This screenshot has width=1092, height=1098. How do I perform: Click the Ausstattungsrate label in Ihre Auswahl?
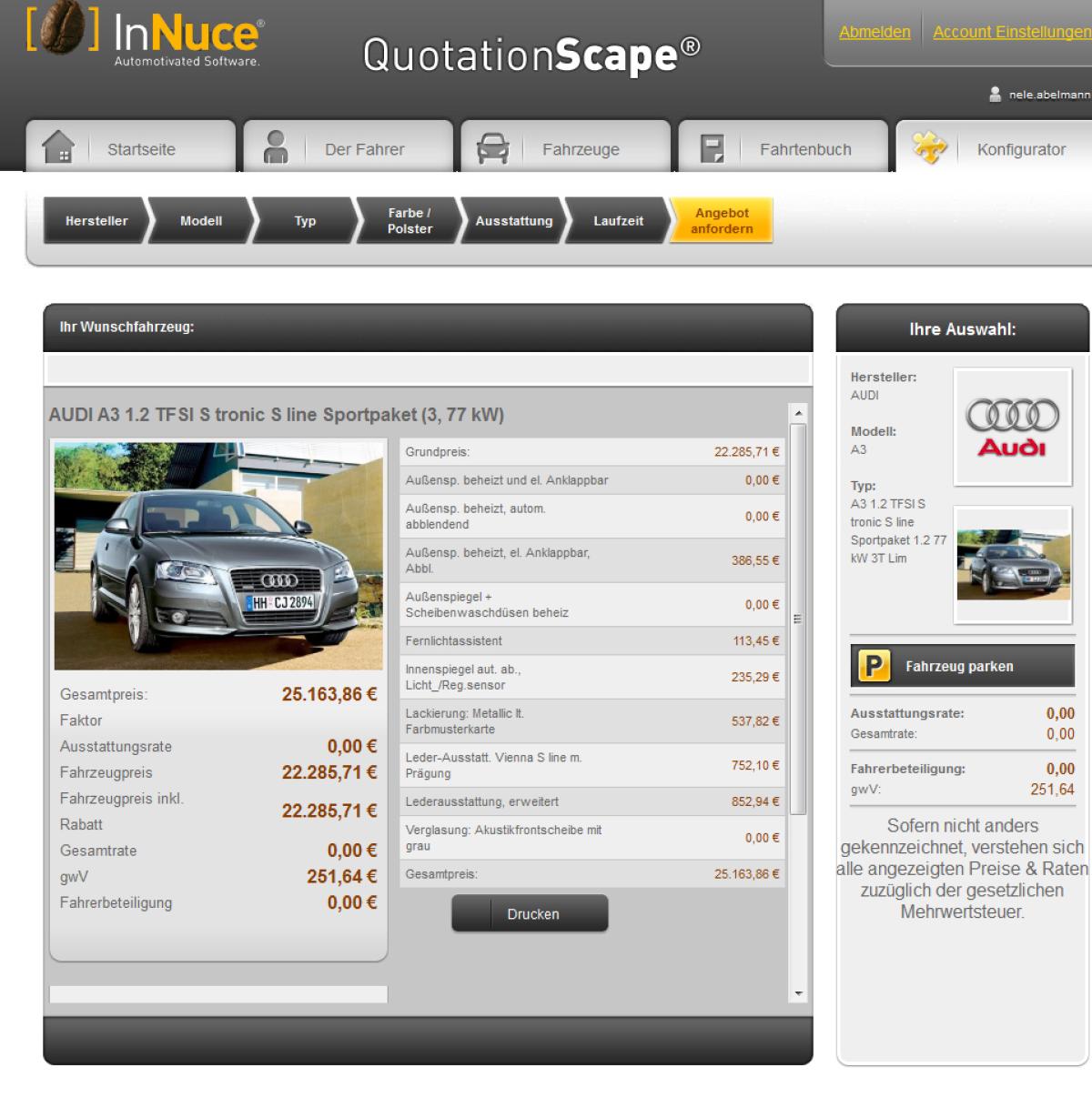click(907, 714)
